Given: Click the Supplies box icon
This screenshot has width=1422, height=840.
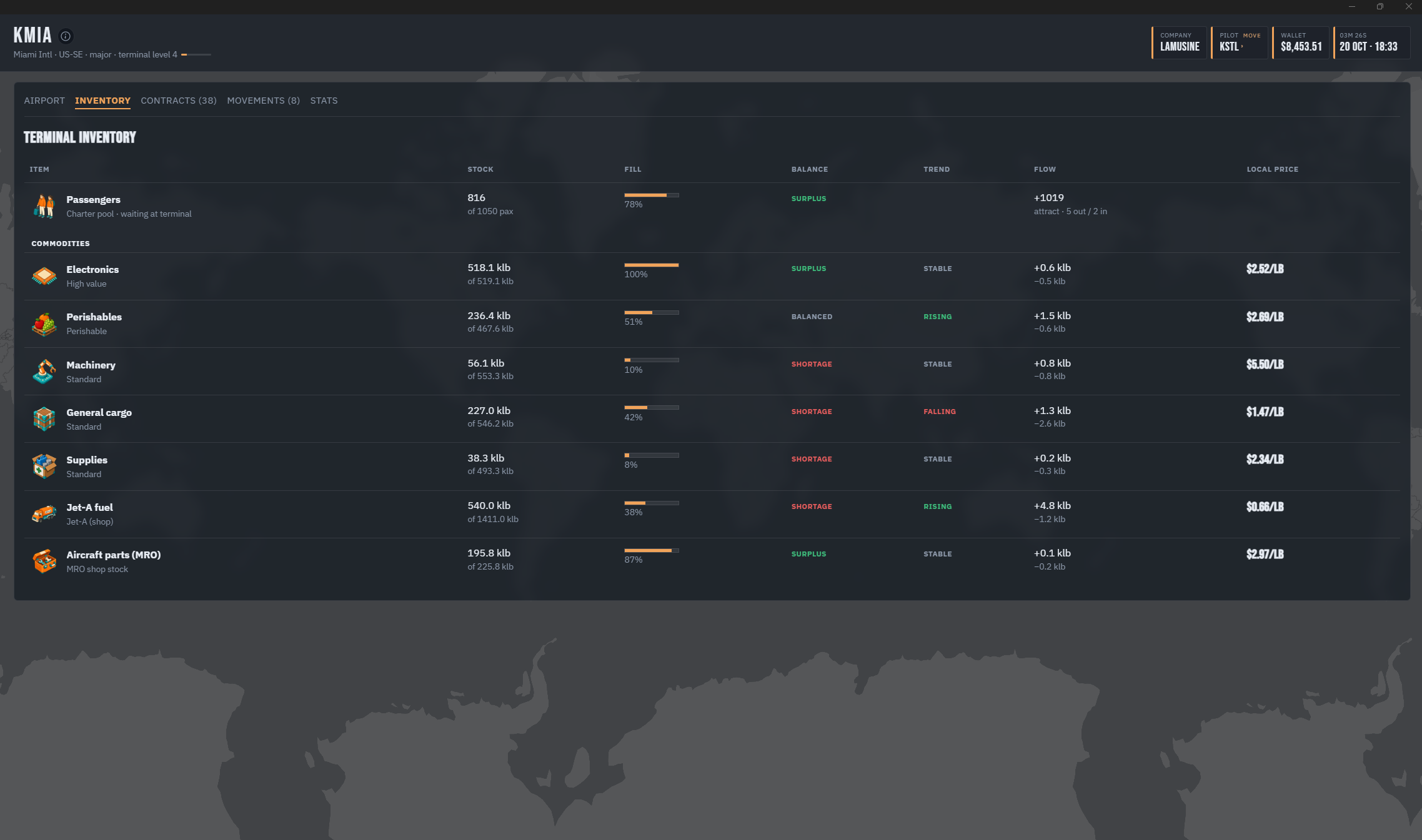Looking at the screenshot, I should 44,467.
